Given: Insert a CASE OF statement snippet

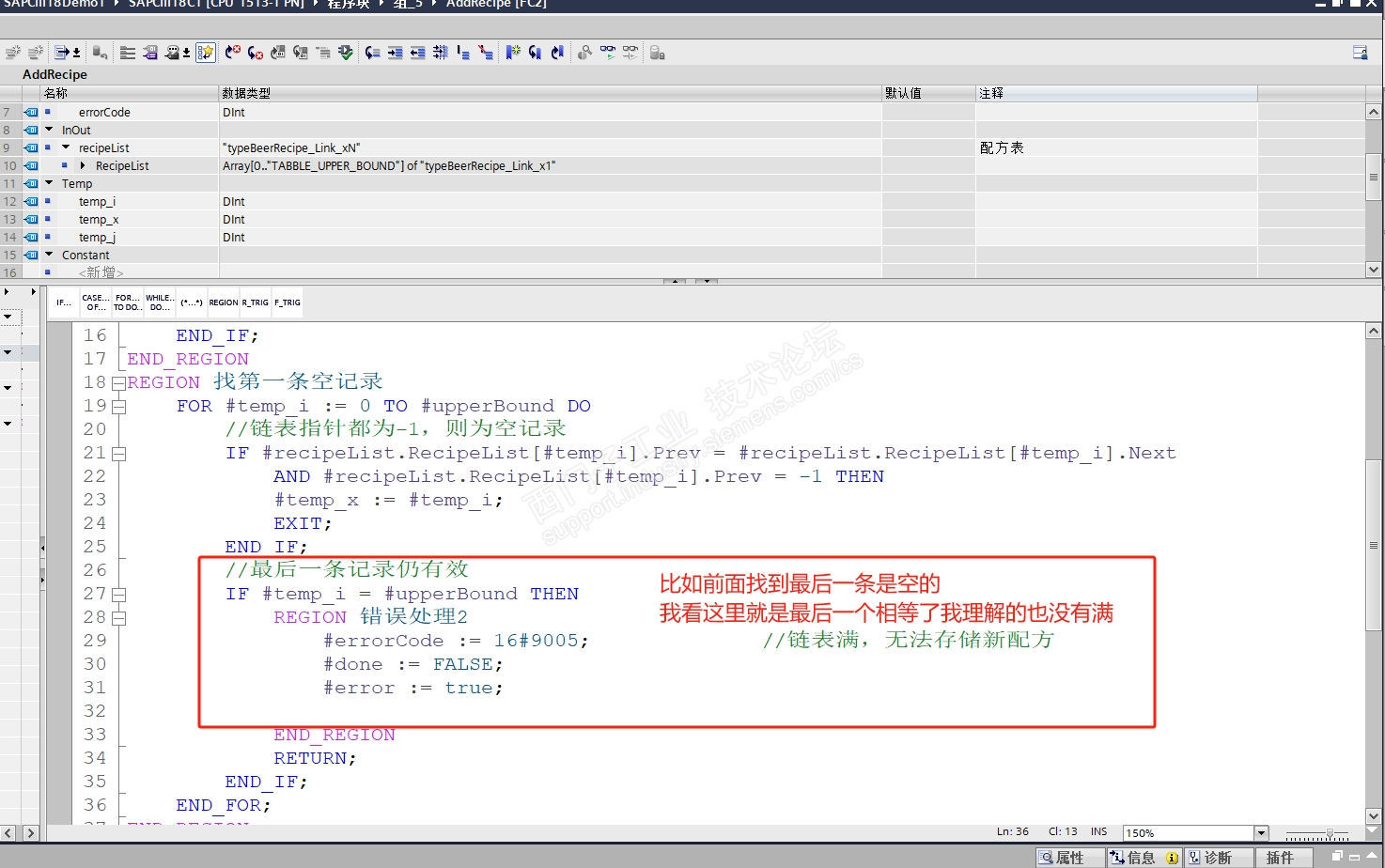Looking at the screenshot, I should click(x=96, y=302).
